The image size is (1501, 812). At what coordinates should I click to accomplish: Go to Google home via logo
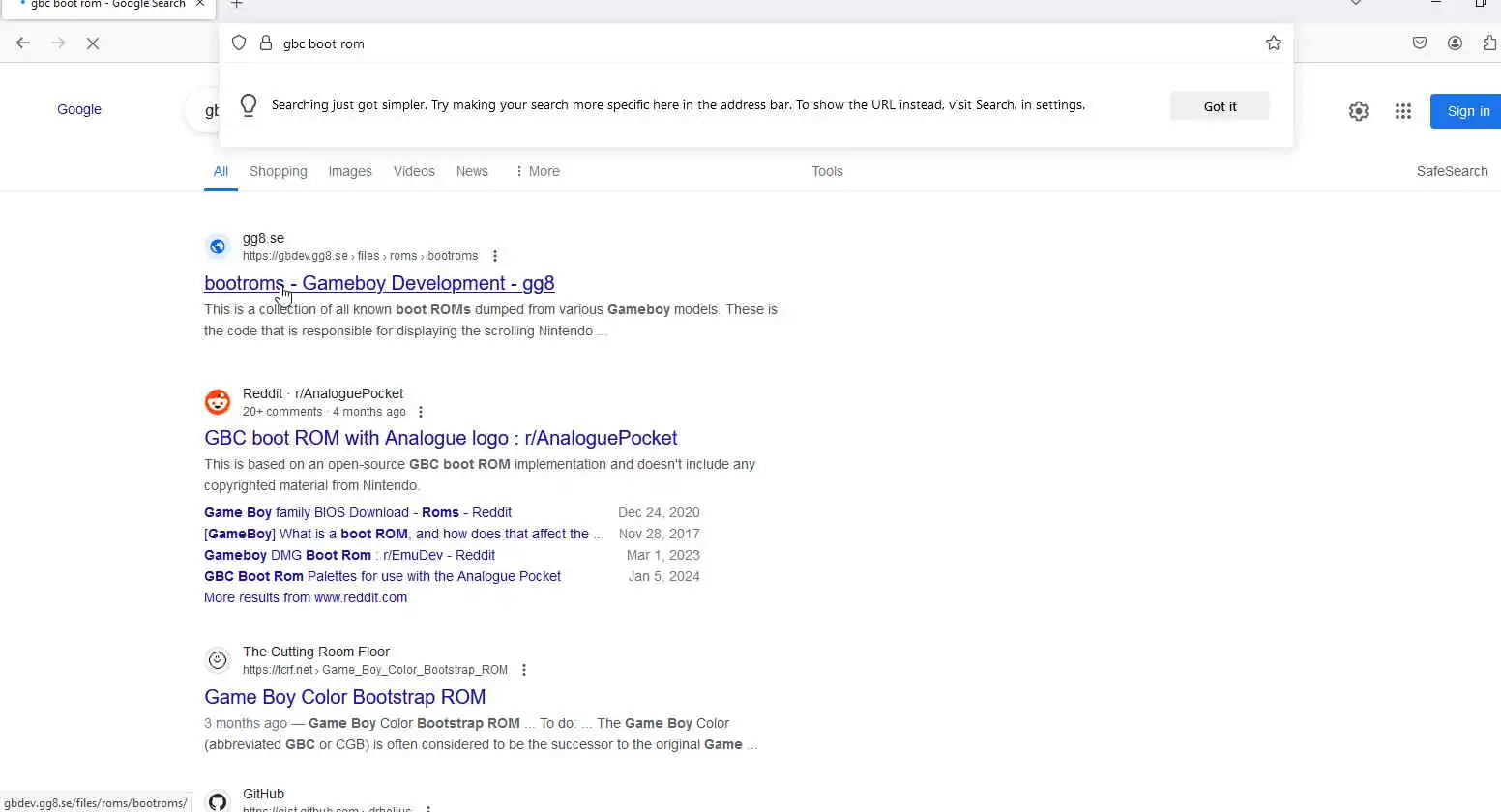79,109
